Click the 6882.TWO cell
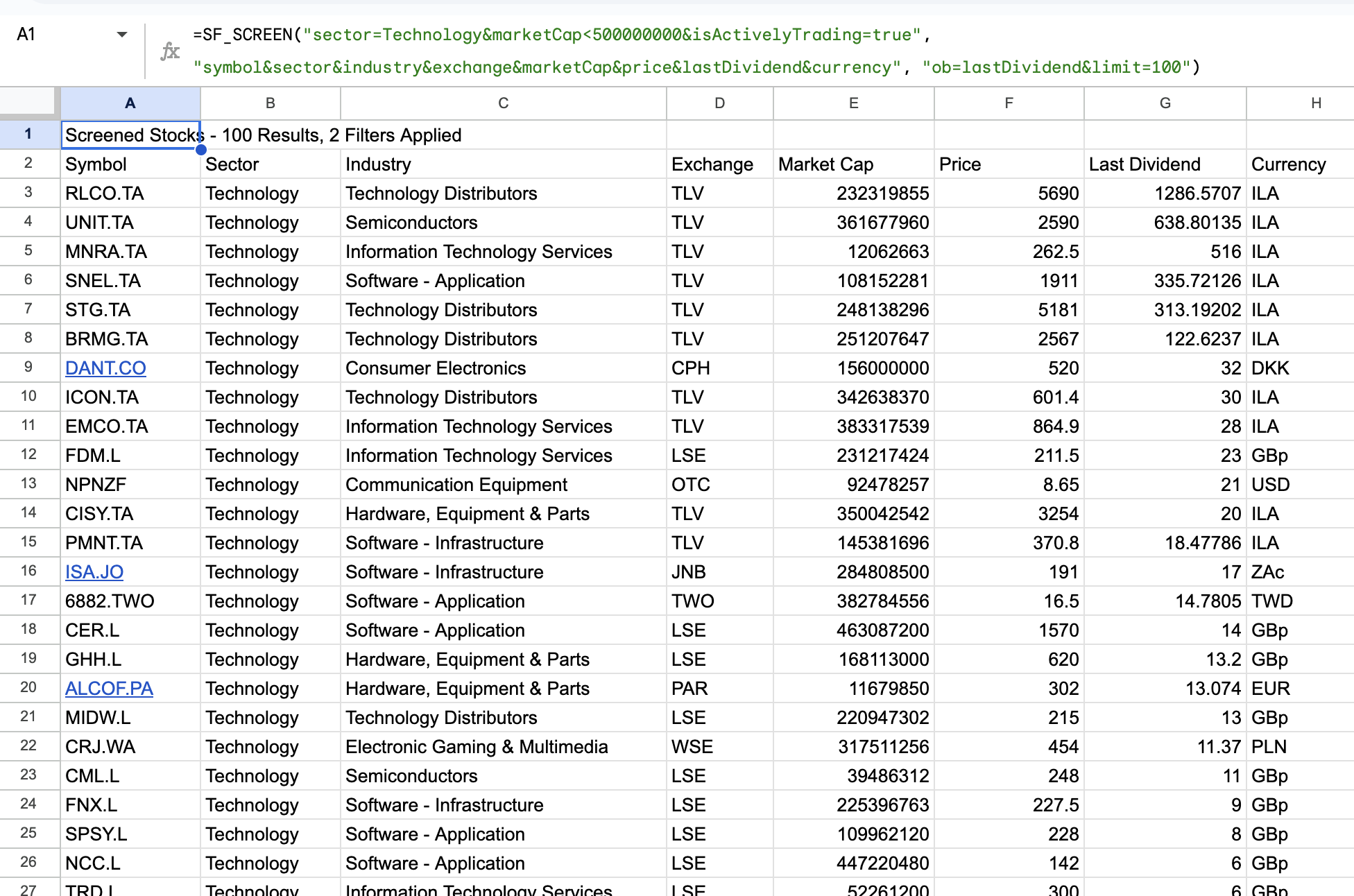 coord(130,601)
